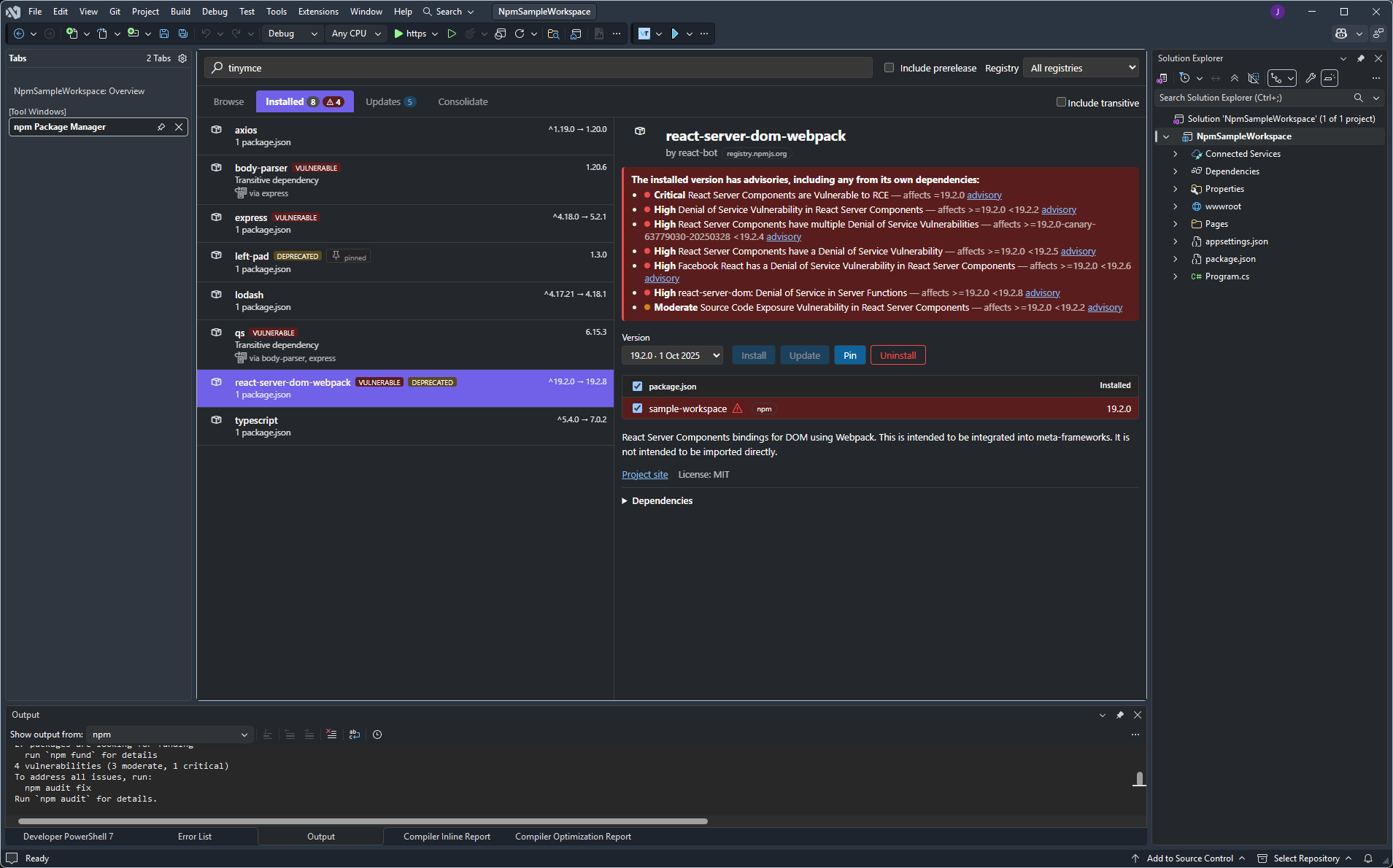The image size is (1393, 868).
Task: Close the npm Package Manager tab
Action: [179, 127]
